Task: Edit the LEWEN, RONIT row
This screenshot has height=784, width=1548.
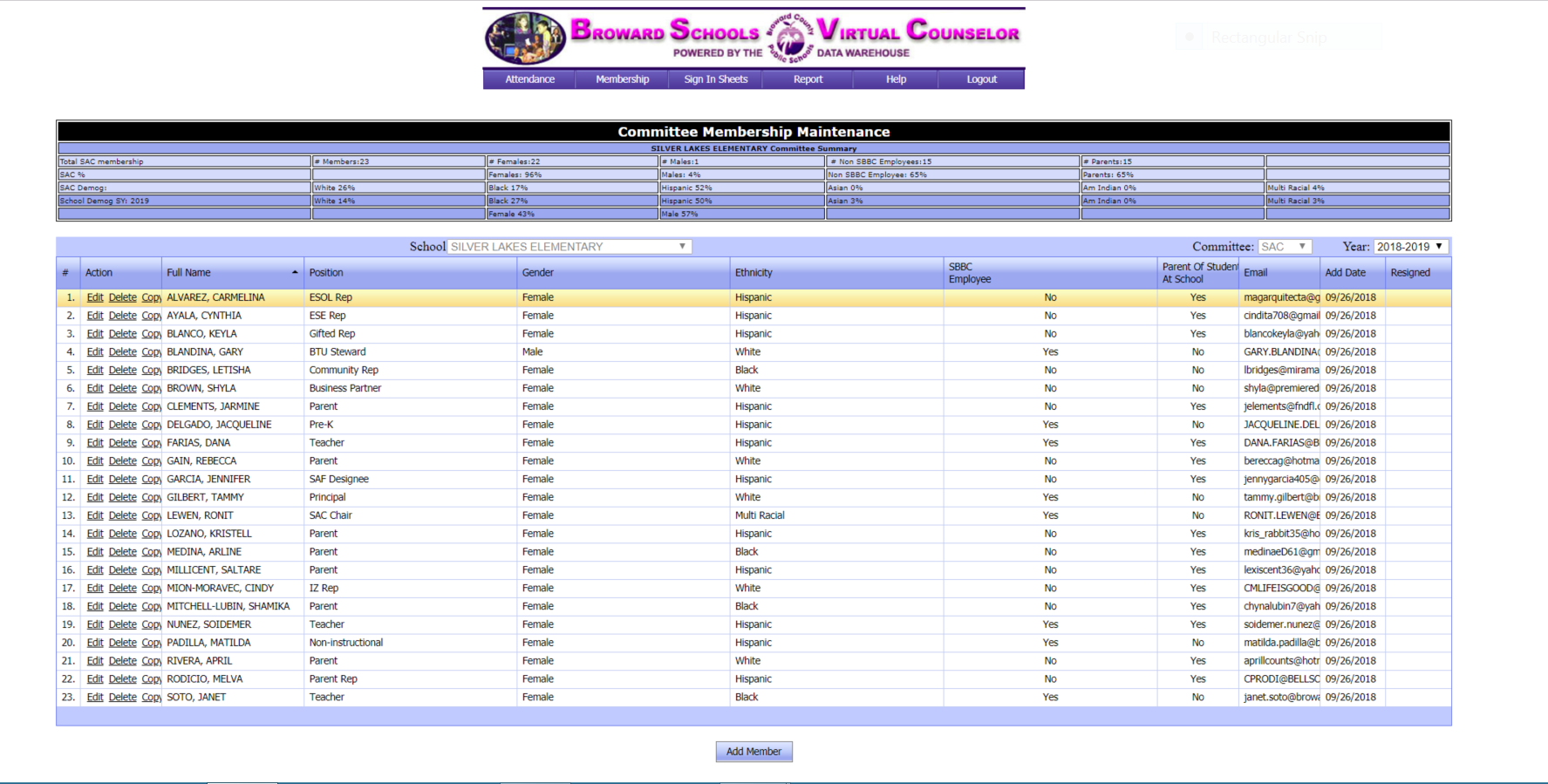Action: (x=95, y=515)
